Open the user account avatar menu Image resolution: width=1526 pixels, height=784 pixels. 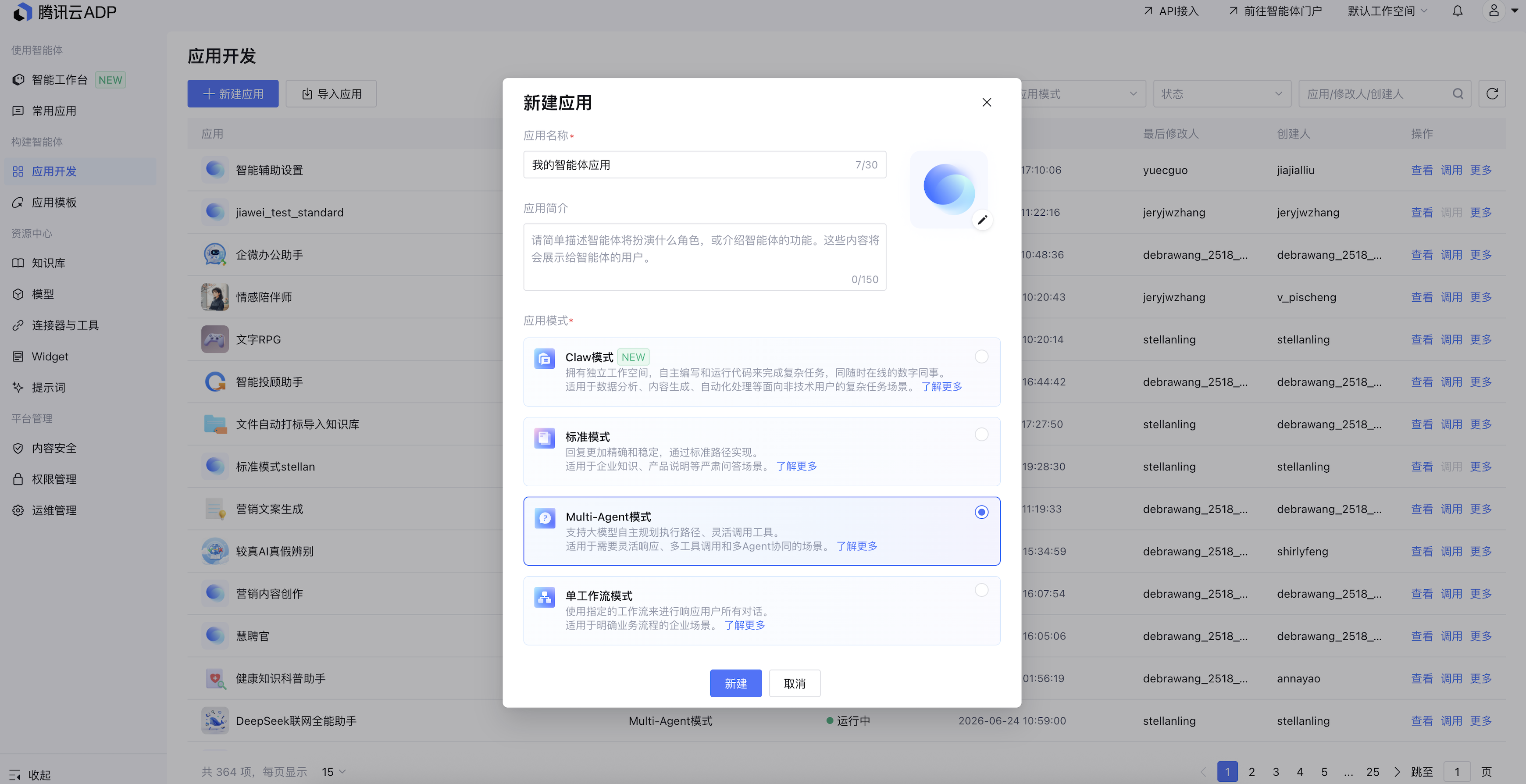coord(1494,11)
